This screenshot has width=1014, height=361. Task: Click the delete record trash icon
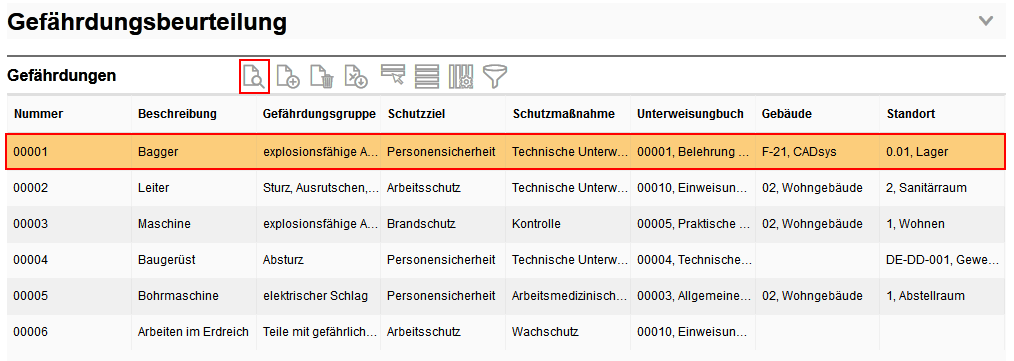click(x=321, y=76)
